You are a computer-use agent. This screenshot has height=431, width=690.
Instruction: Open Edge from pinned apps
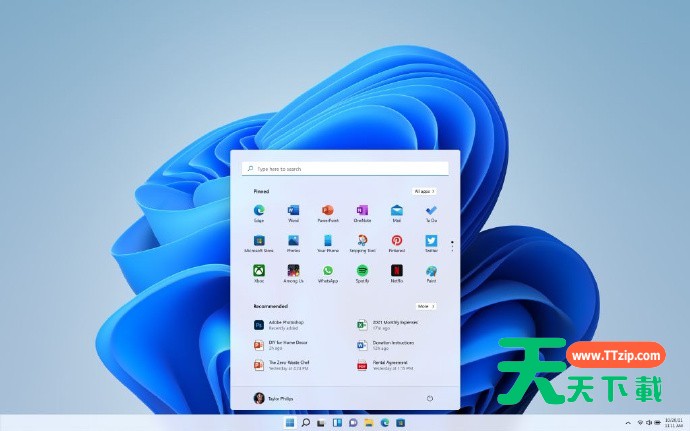(x=259, y=213)
